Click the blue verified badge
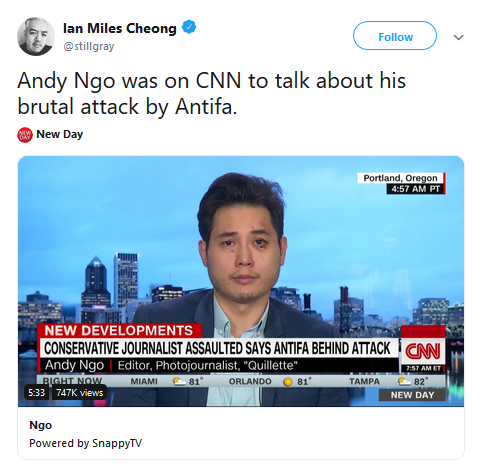Screen dimensions: 489x464 click(189, 27)
